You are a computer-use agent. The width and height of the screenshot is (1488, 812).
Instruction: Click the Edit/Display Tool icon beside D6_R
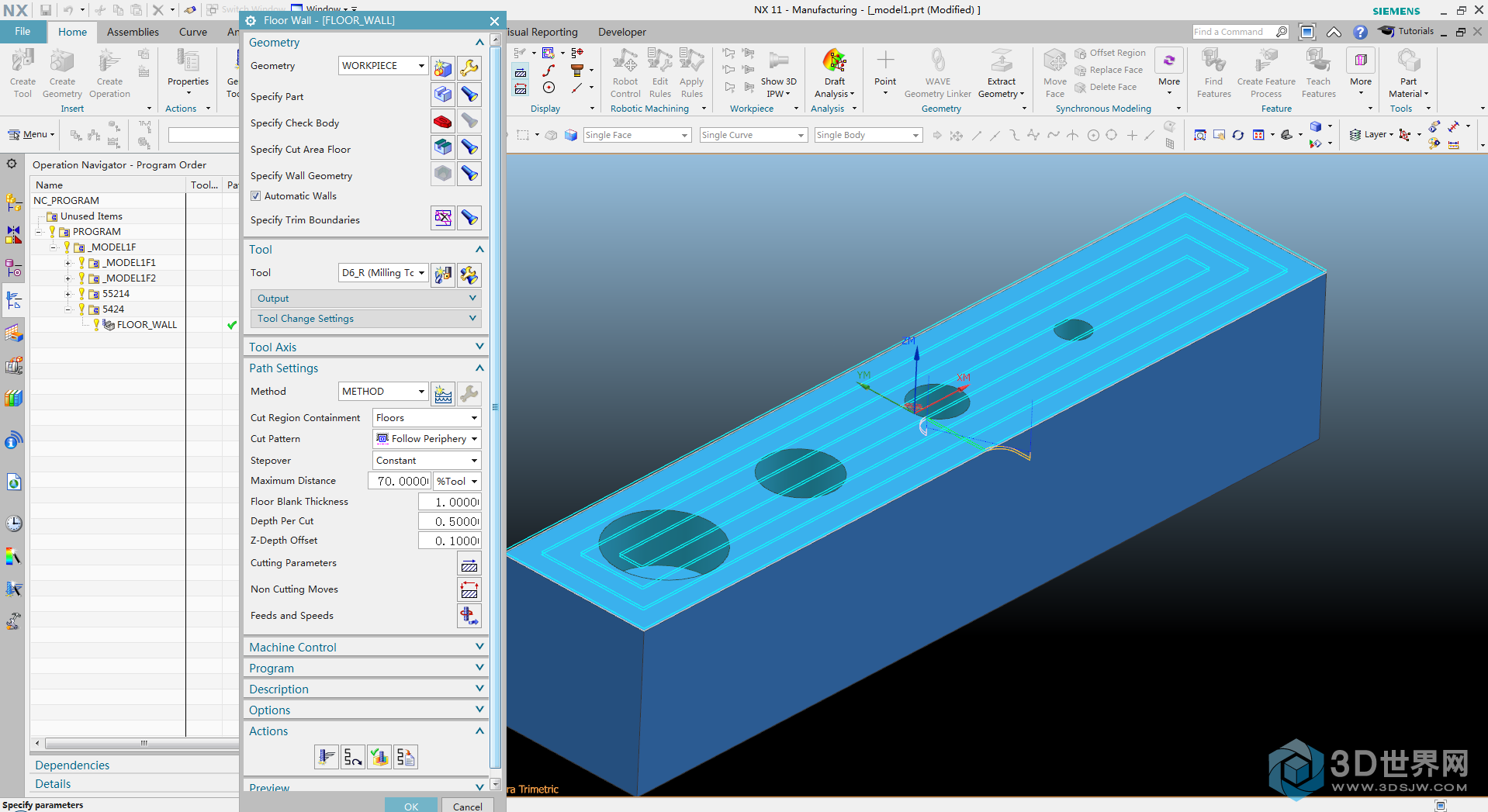click(x=469, y=275)
